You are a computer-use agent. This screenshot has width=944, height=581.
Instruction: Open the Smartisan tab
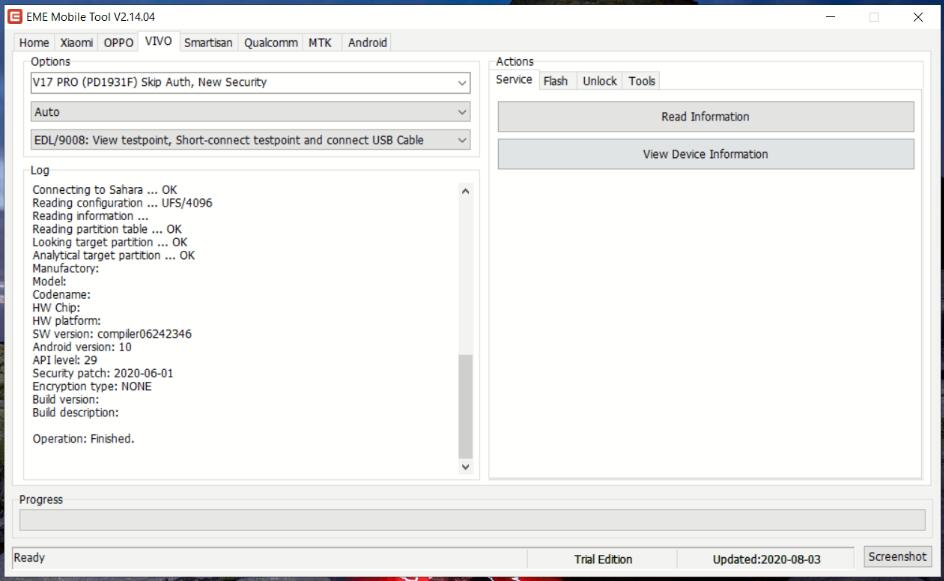pyautogui.click(x=208, y=43)
